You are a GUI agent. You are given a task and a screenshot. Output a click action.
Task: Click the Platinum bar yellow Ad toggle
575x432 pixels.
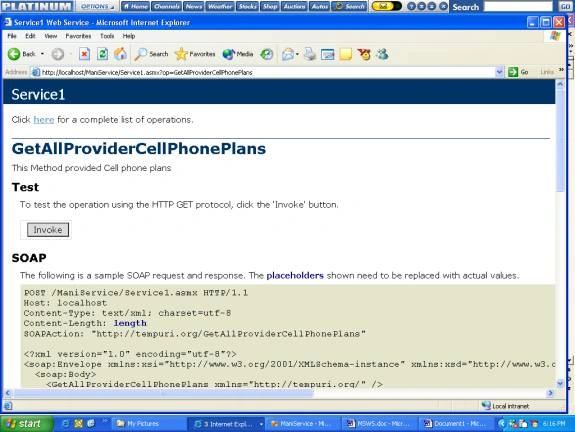(x=386, y=6)
